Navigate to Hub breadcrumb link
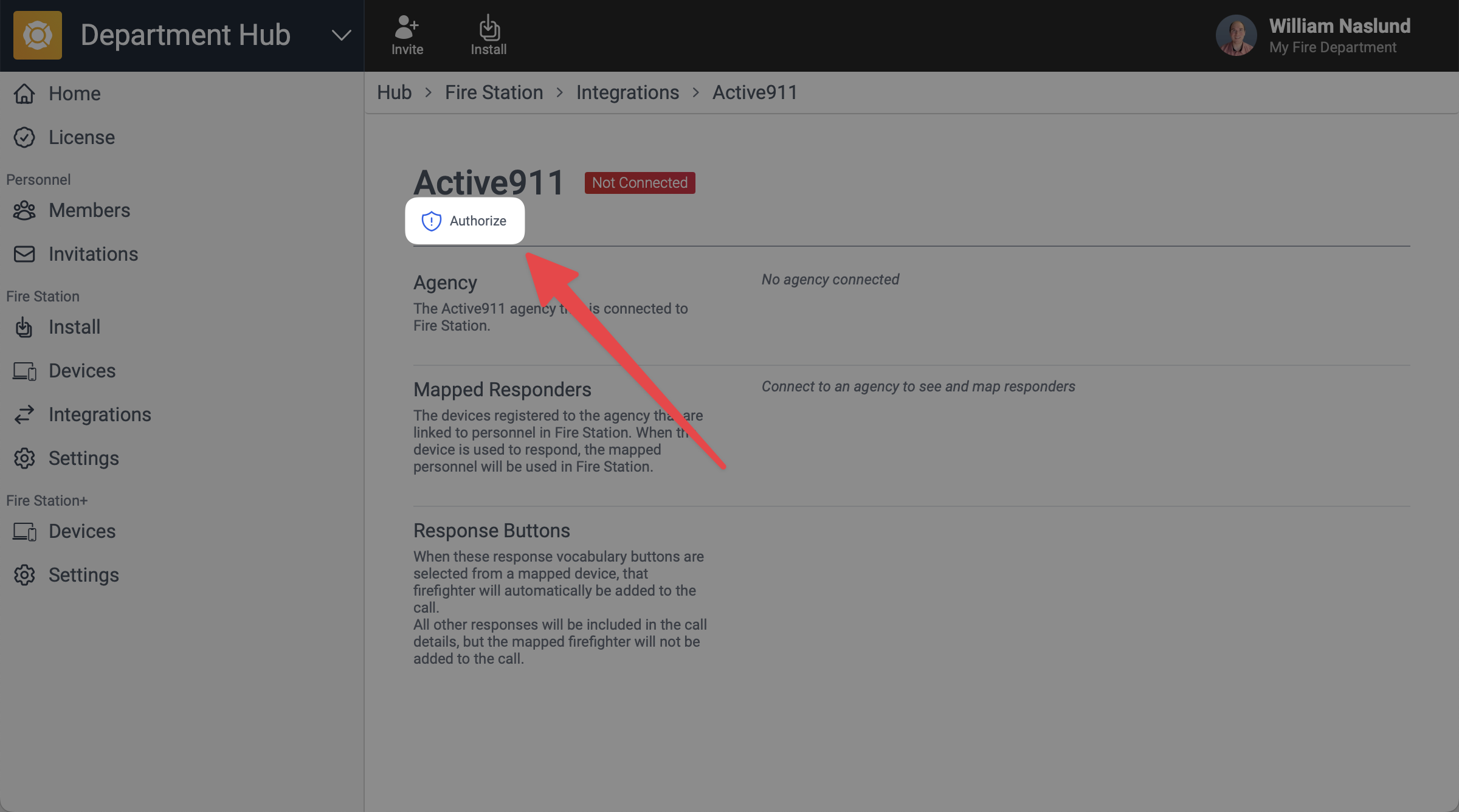Screen dimensions: 1459x812 (394, 92)
